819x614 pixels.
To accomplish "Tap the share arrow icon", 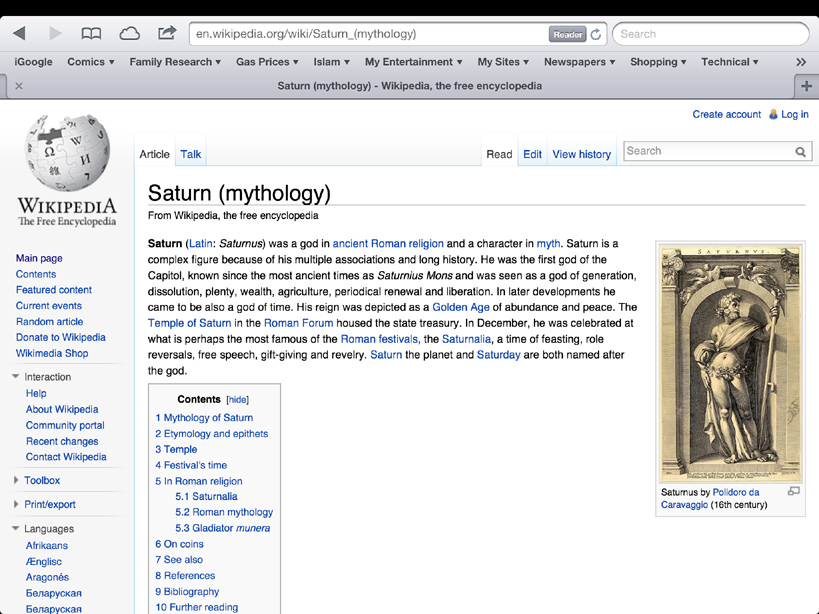I will pos(167,33).
